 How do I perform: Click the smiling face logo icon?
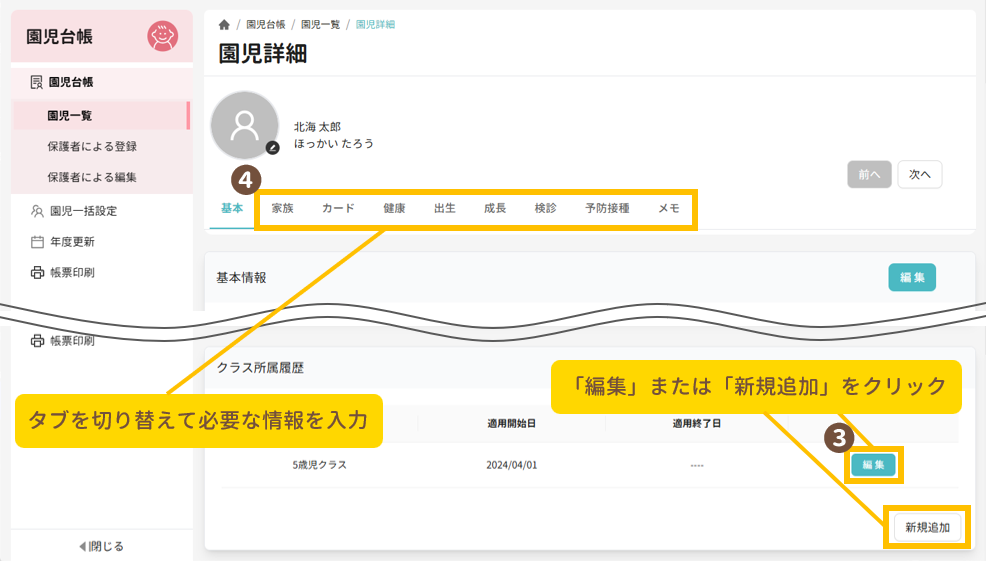click(162, 37)
